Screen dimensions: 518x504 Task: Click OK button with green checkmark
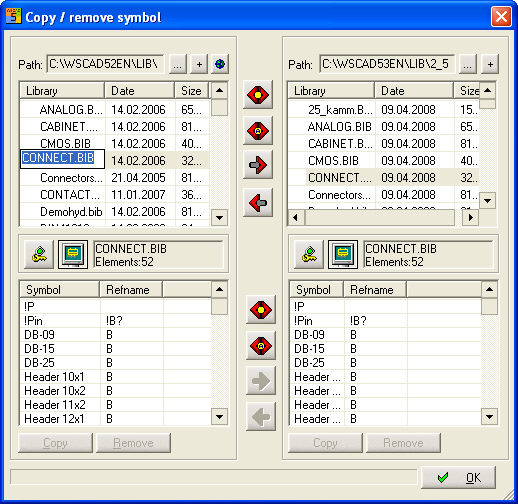click(x=458, y=478)
